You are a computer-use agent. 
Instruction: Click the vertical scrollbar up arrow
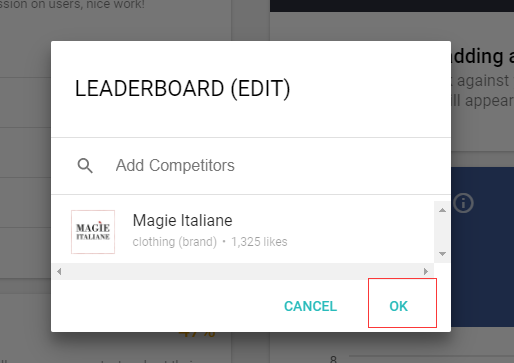(442, 210)
